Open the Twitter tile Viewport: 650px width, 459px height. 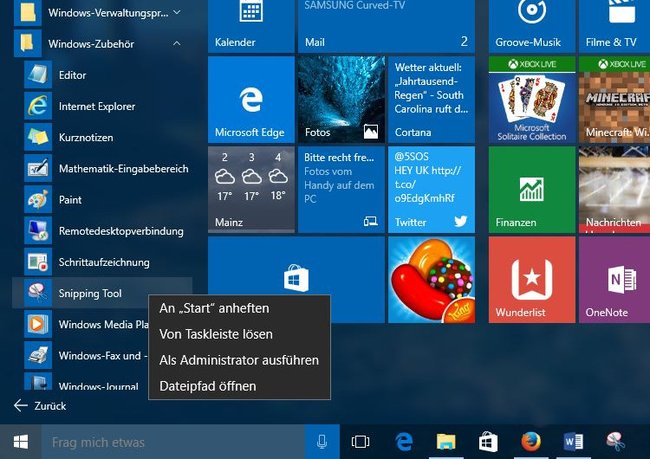click(x=432, y=189)
